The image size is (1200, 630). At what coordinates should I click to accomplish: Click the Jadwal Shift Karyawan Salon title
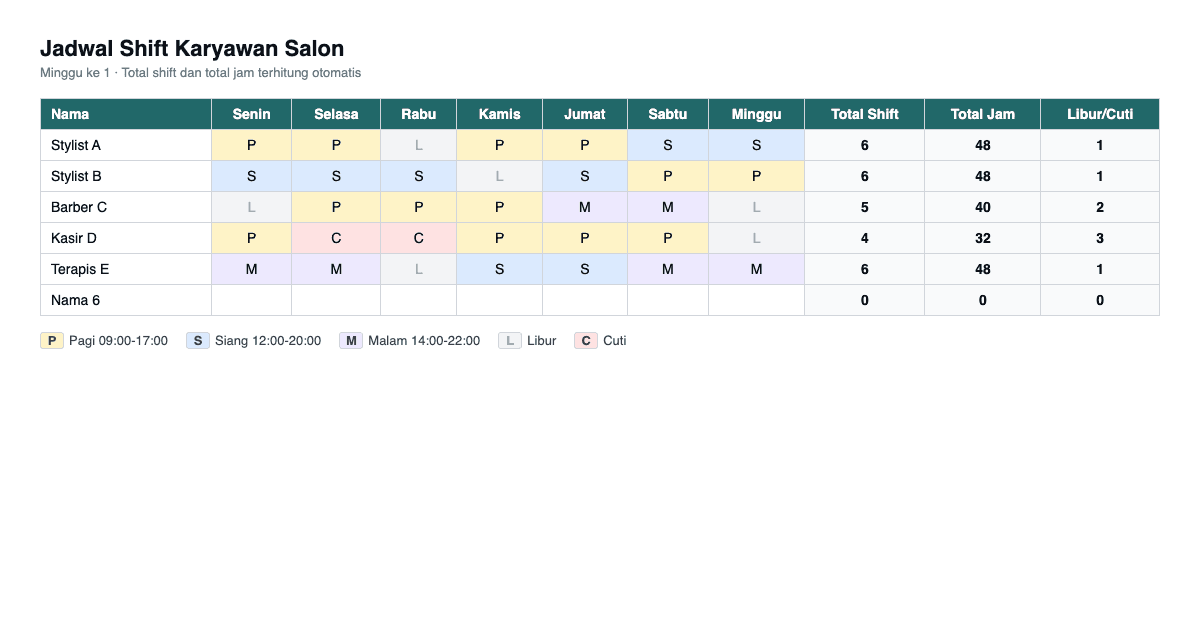pos(192,48)
